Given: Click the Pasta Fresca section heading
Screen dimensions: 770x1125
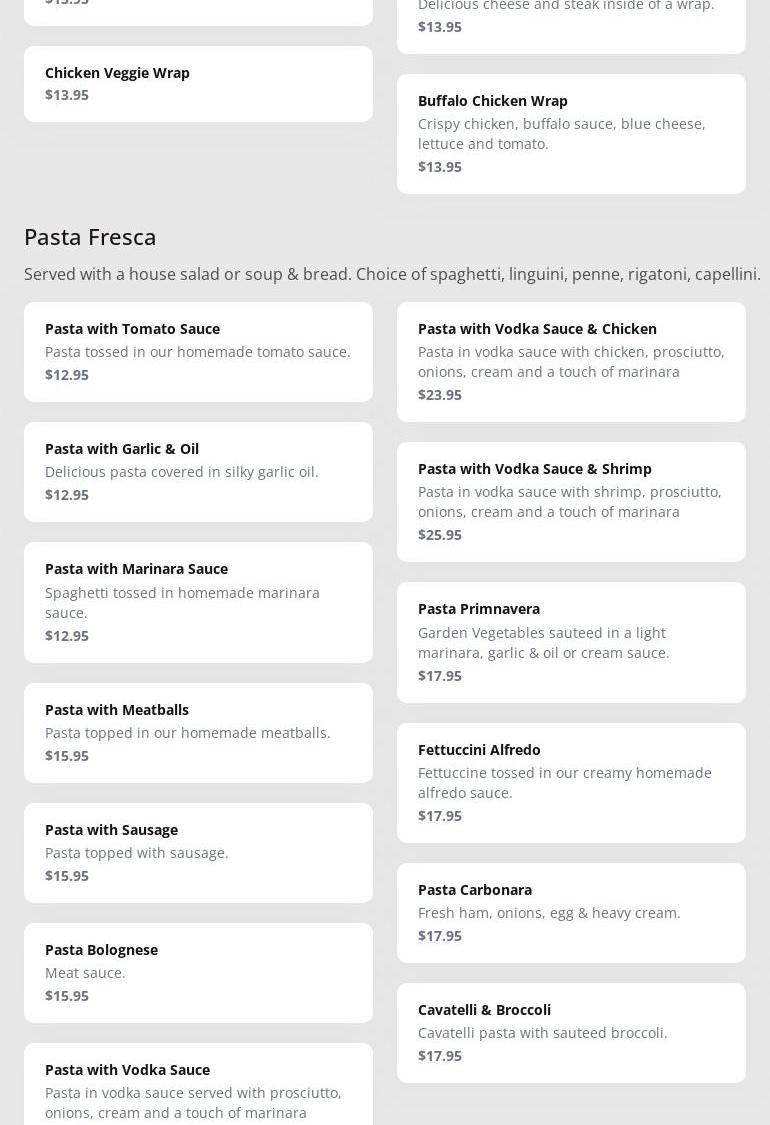Looking at the screenshot, I should coord(90,237).
